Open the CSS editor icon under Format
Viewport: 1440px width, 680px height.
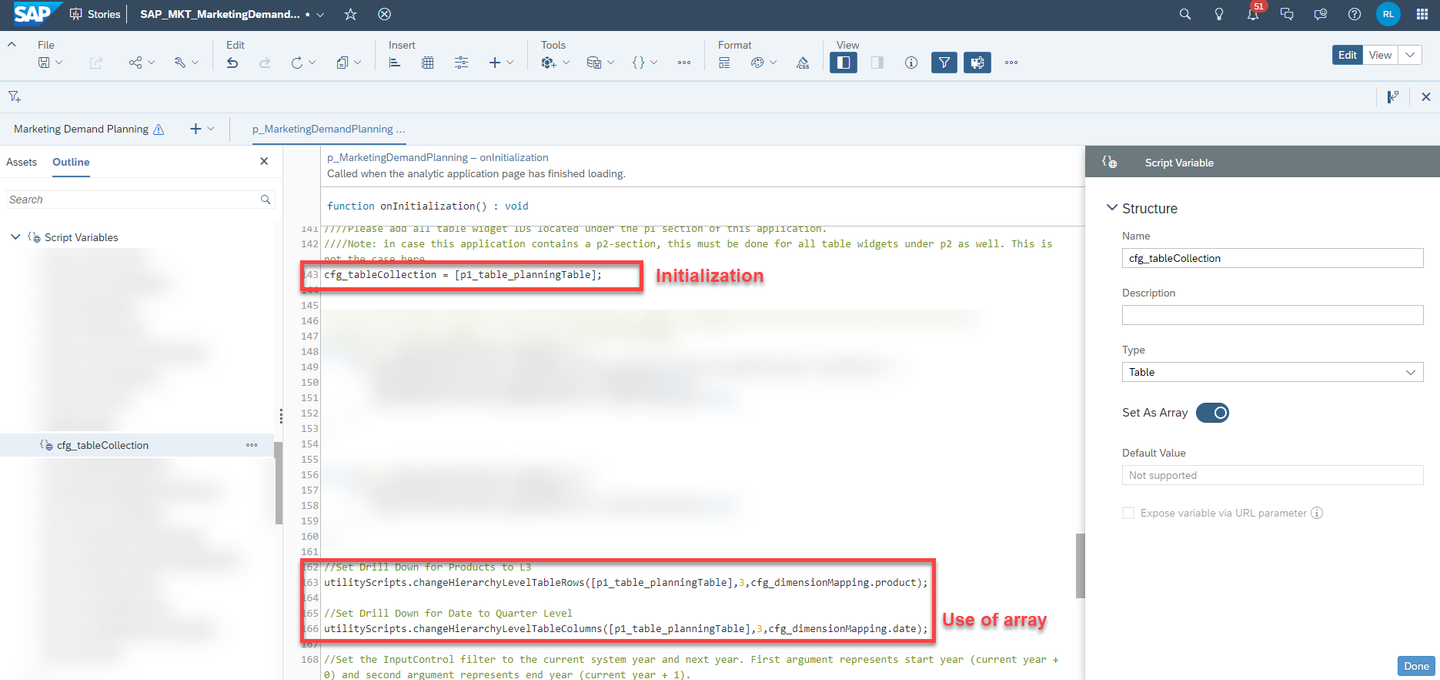click(802, 62)
